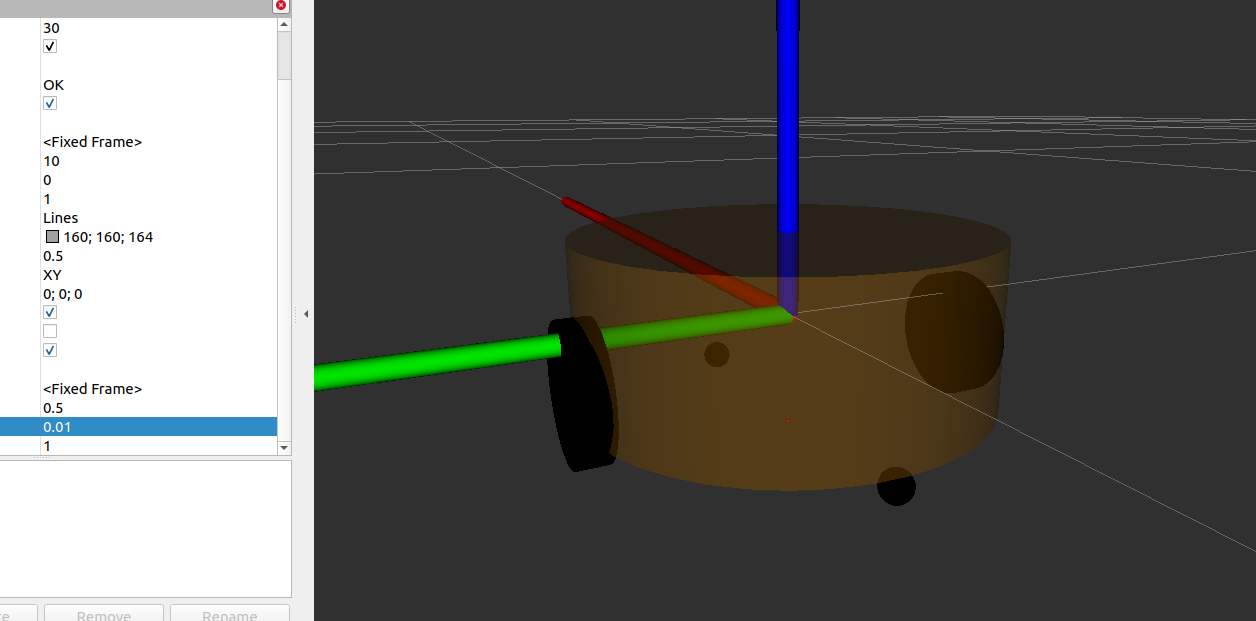Click the scroll-down arrow of the property list
The height and width of the screenshot is (621, 1256).
click(x=284, y=448)
